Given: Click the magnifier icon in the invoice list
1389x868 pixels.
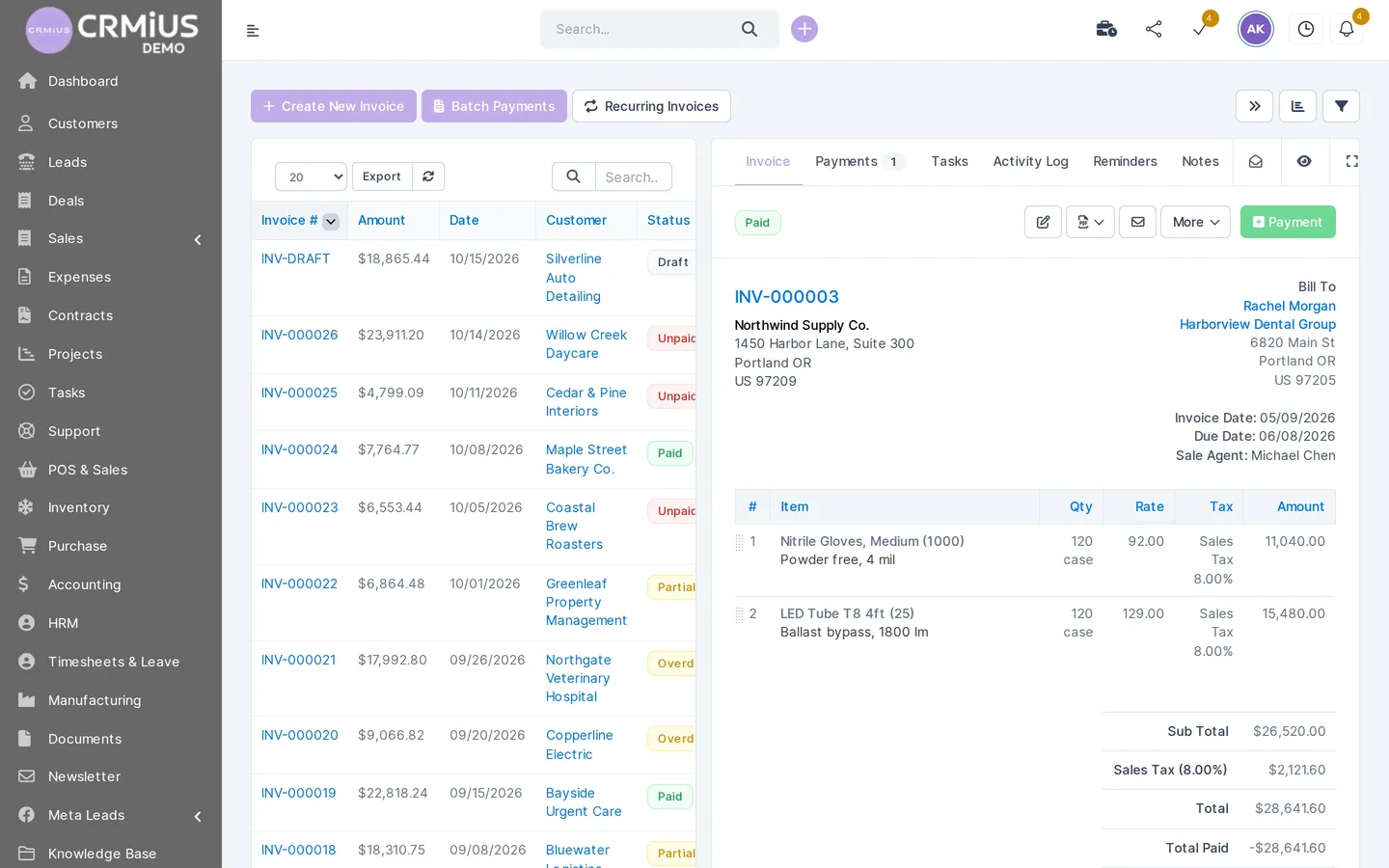Looking at the screenshot, I should 573,176.
